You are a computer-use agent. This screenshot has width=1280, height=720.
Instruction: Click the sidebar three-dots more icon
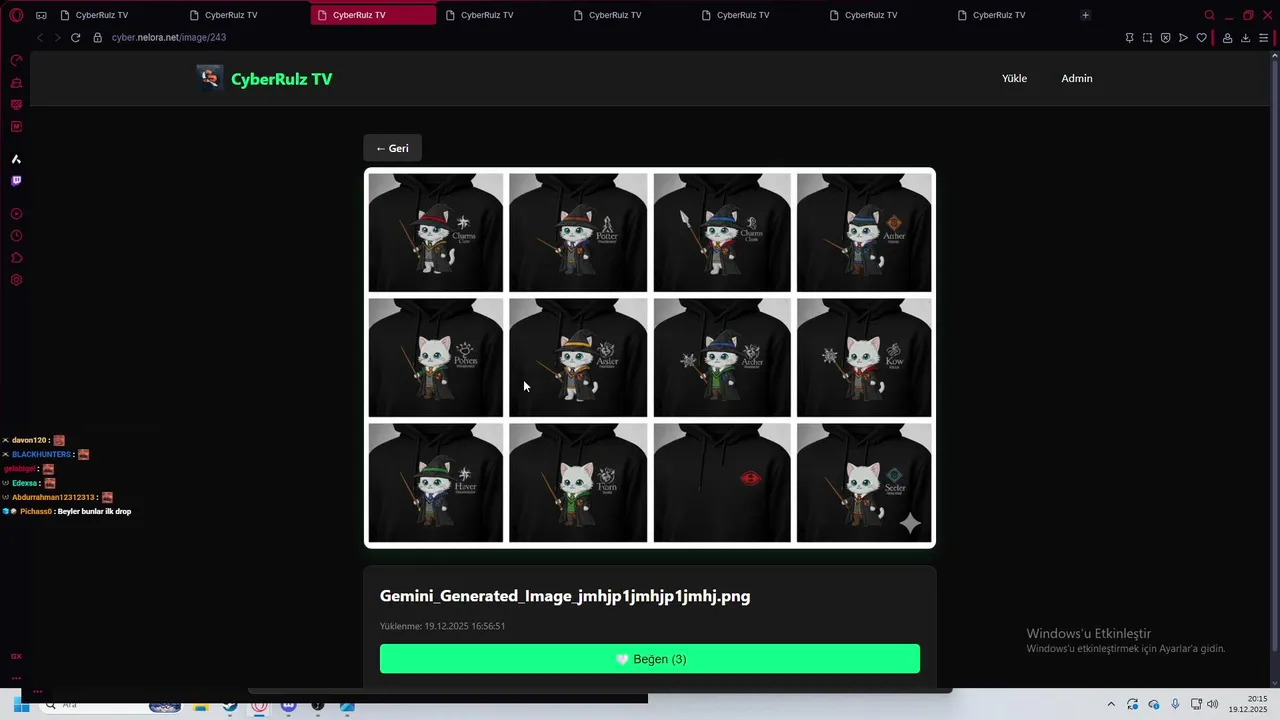16,678
